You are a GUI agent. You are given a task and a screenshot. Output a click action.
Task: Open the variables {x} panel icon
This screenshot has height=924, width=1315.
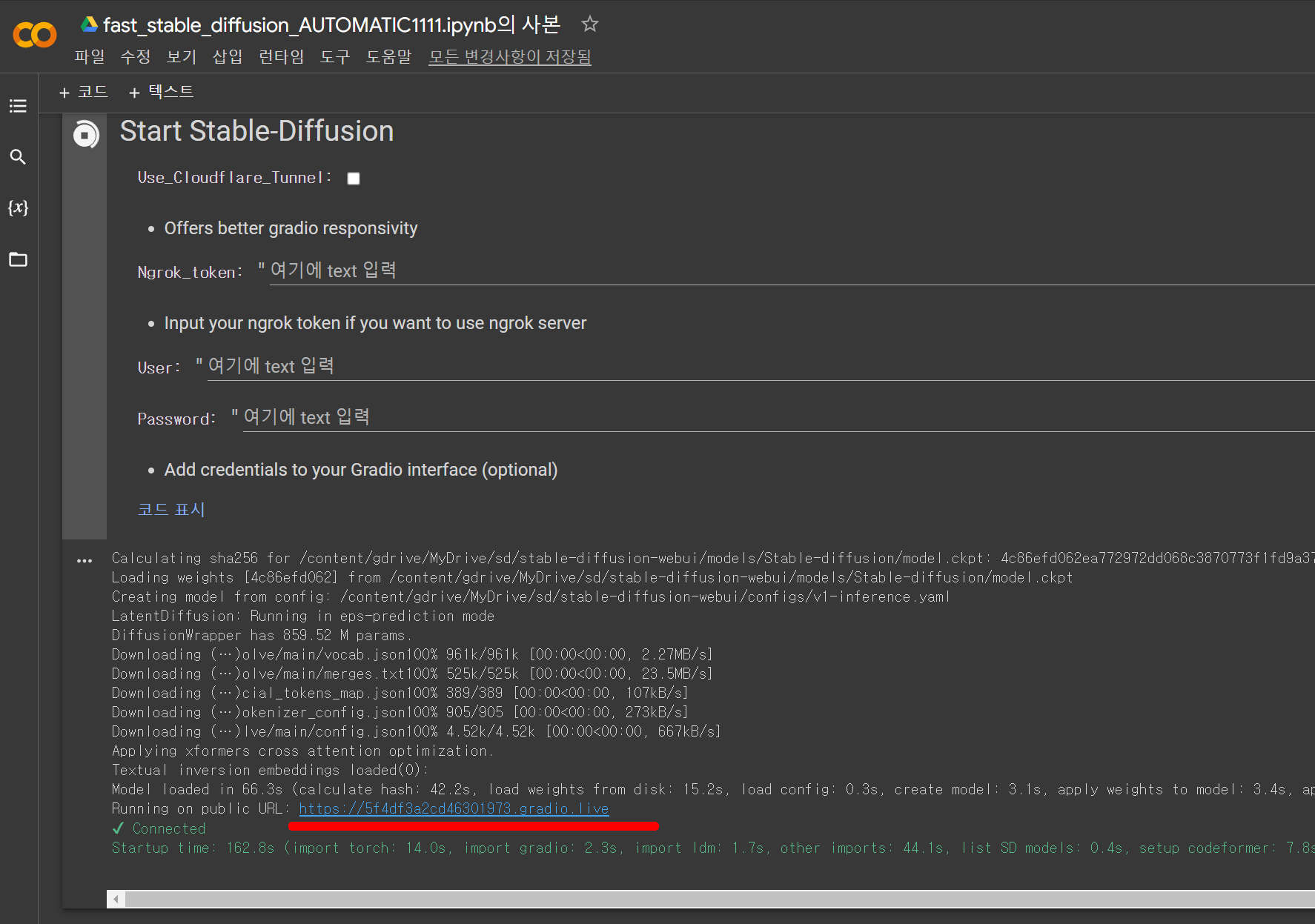[x=18, y=207]
